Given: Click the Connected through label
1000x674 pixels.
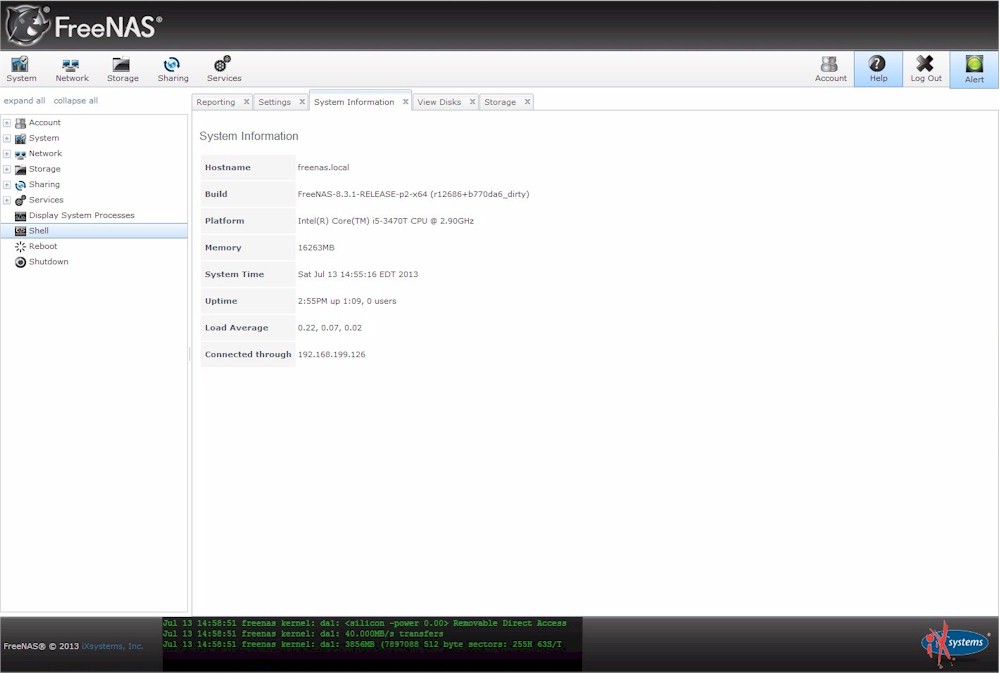Looking at the screenshot, I should click(248, 355).
